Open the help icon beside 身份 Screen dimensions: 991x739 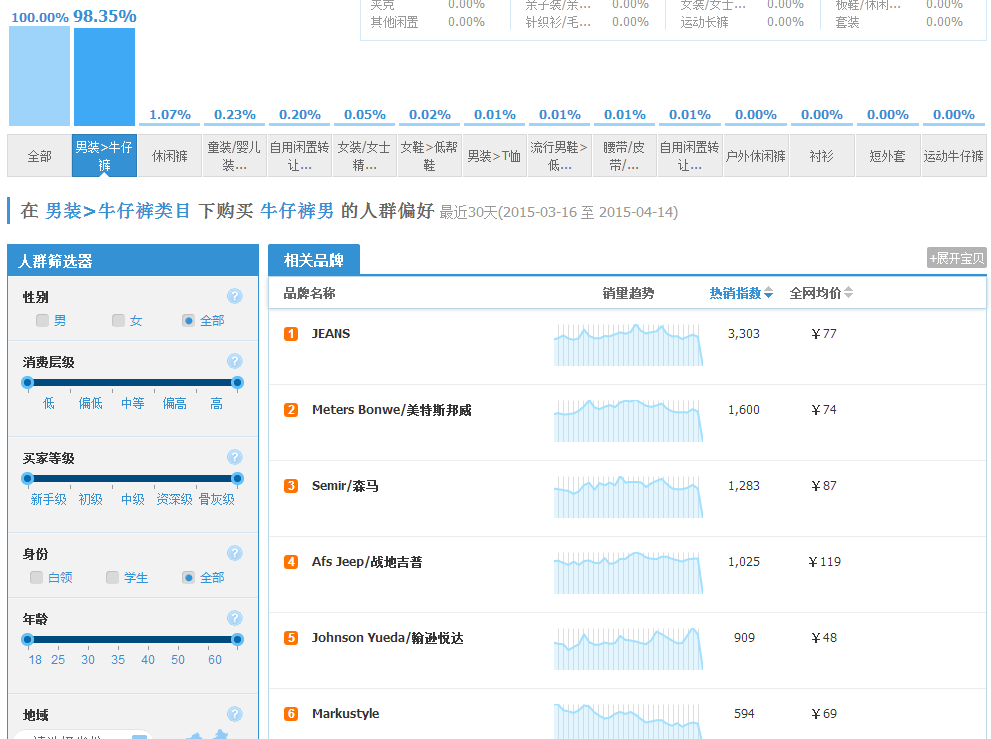tap(234, 553)
